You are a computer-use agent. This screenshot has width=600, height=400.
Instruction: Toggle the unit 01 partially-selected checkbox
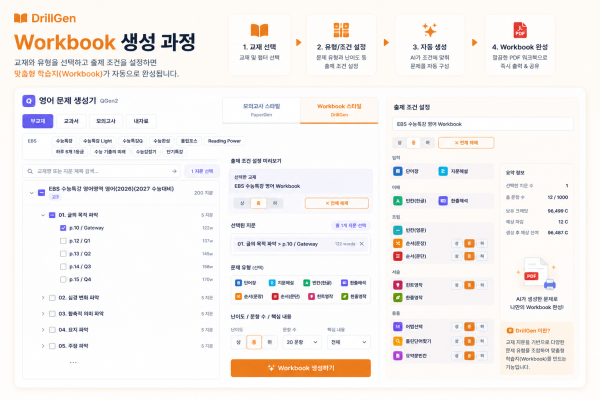click(52, 215)
